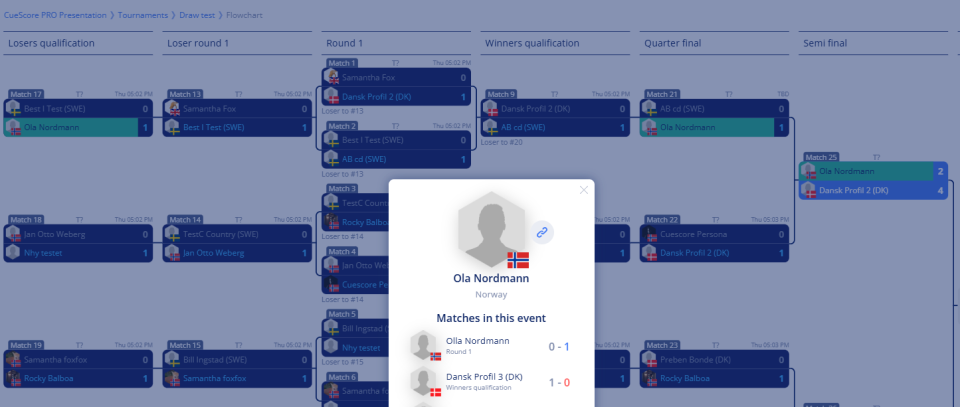Screen dimensions: 960x407
Task: Open Draw test breadcrumb link
Action: 197,15
